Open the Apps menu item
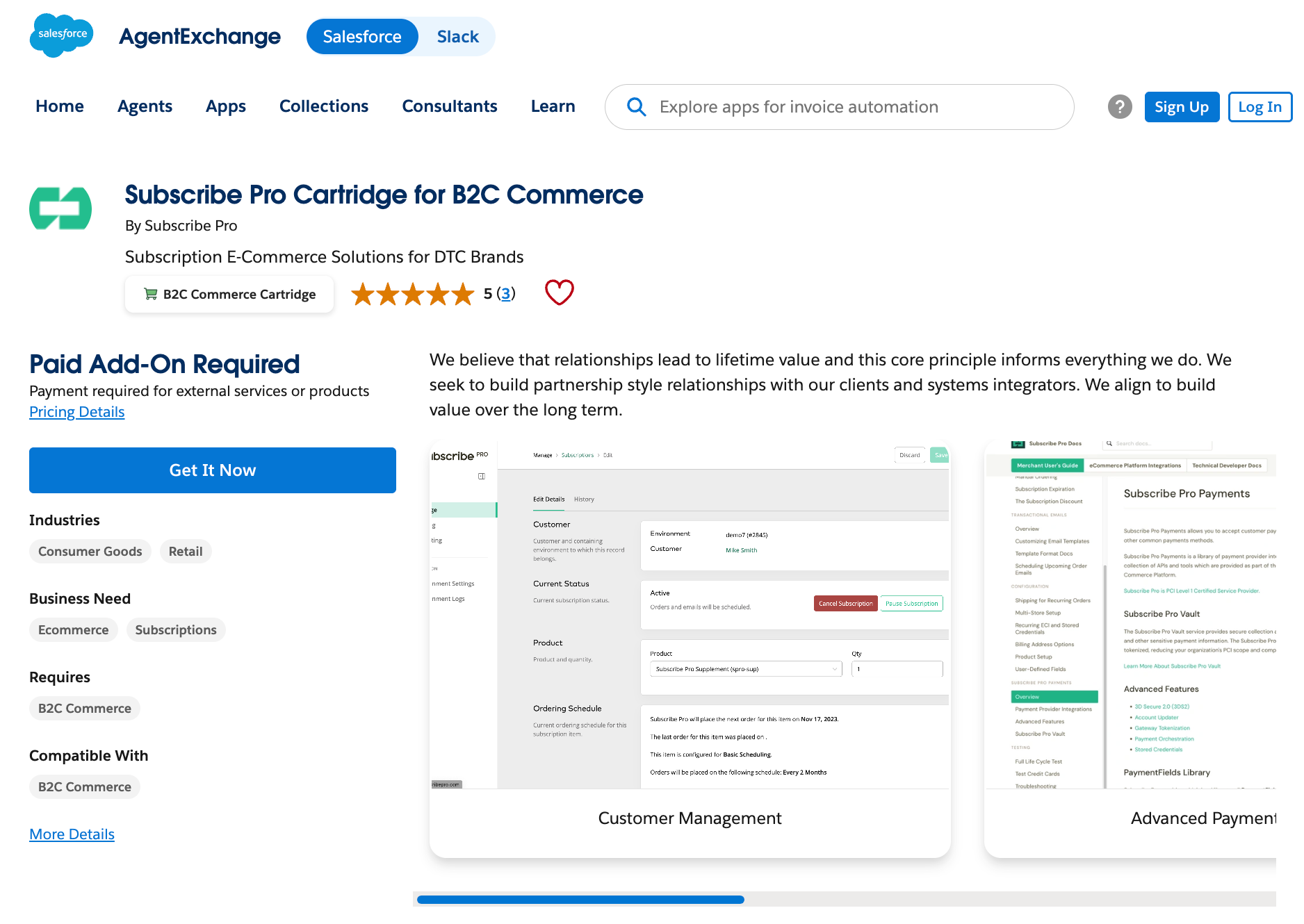This screenshot has width=1304, height=924. [226, 106]
